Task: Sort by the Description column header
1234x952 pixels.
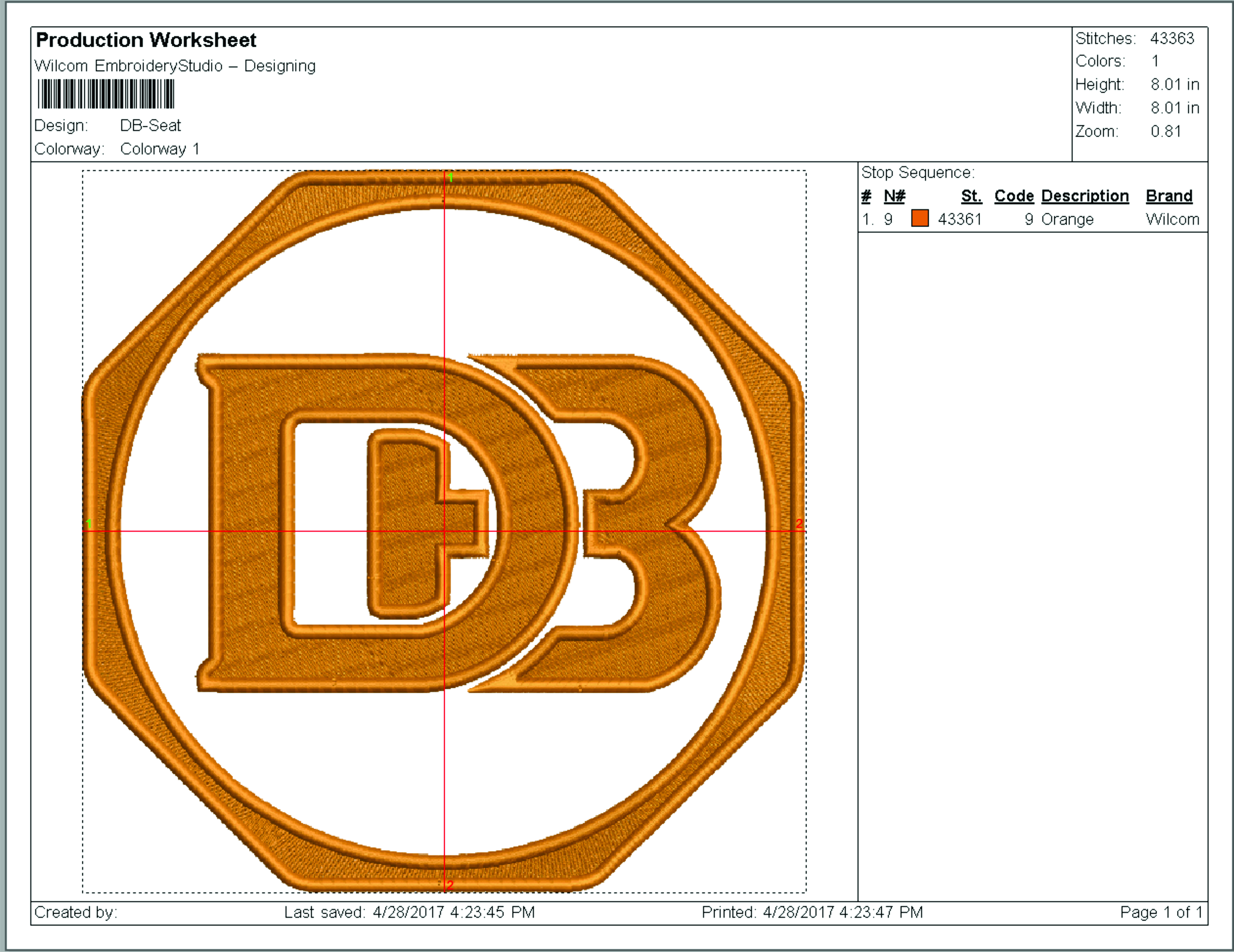Action: point(1085,196)
